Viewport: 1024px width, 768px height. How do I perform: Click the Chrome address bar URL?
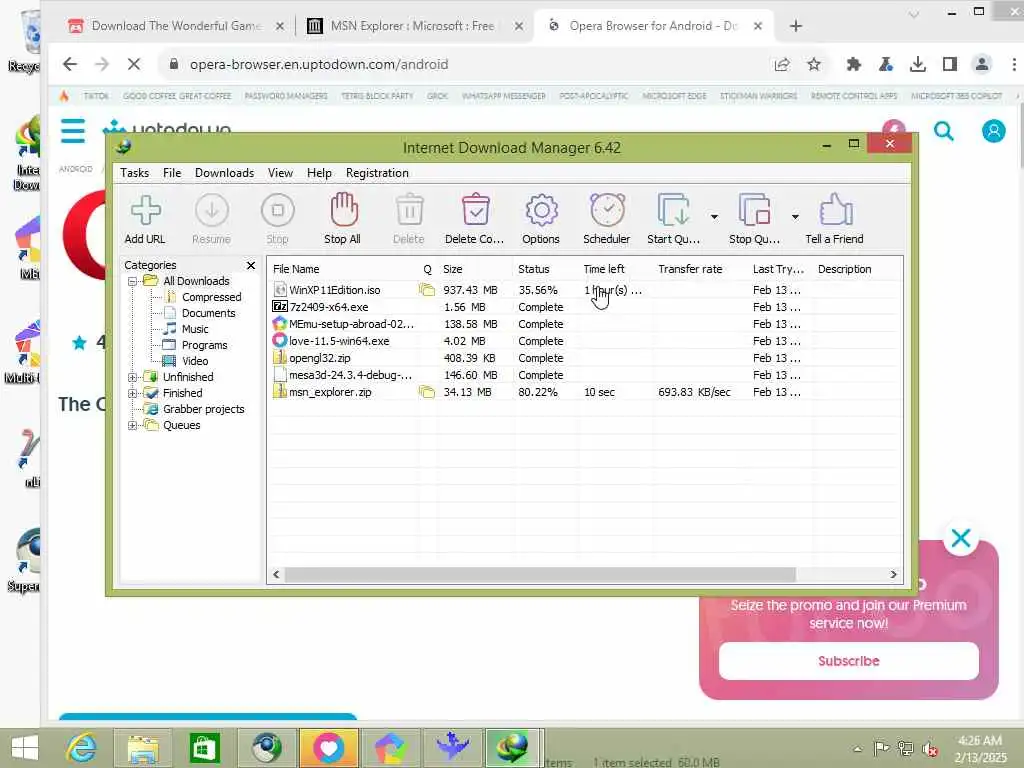point(319,64)
